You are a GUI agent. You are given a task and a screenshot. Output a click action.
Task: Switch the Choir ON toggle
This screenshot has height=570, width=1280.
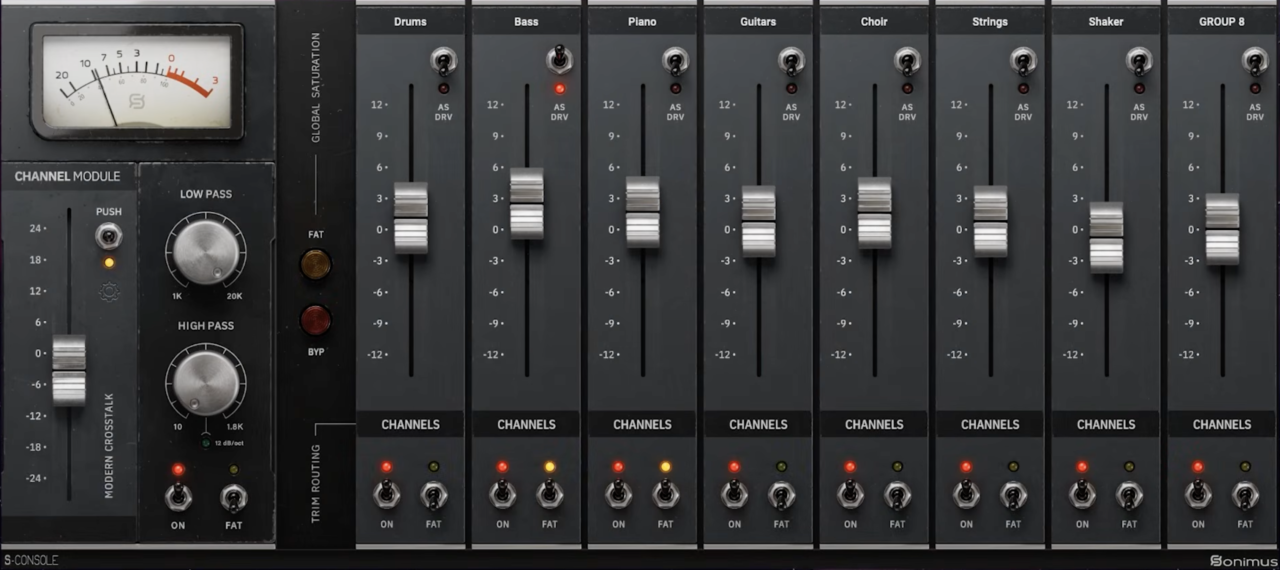850,494
